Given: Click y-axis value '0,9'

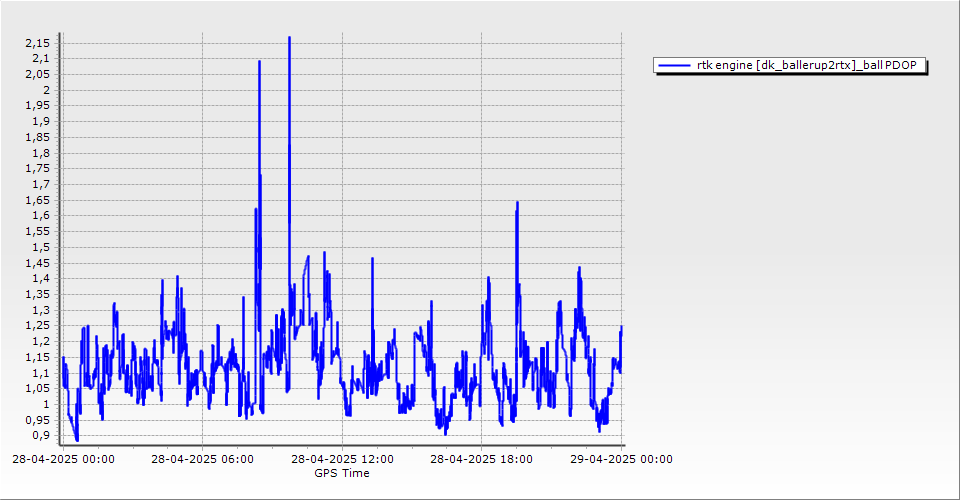Looking at the screenshot, I should [x=41, y=436].
